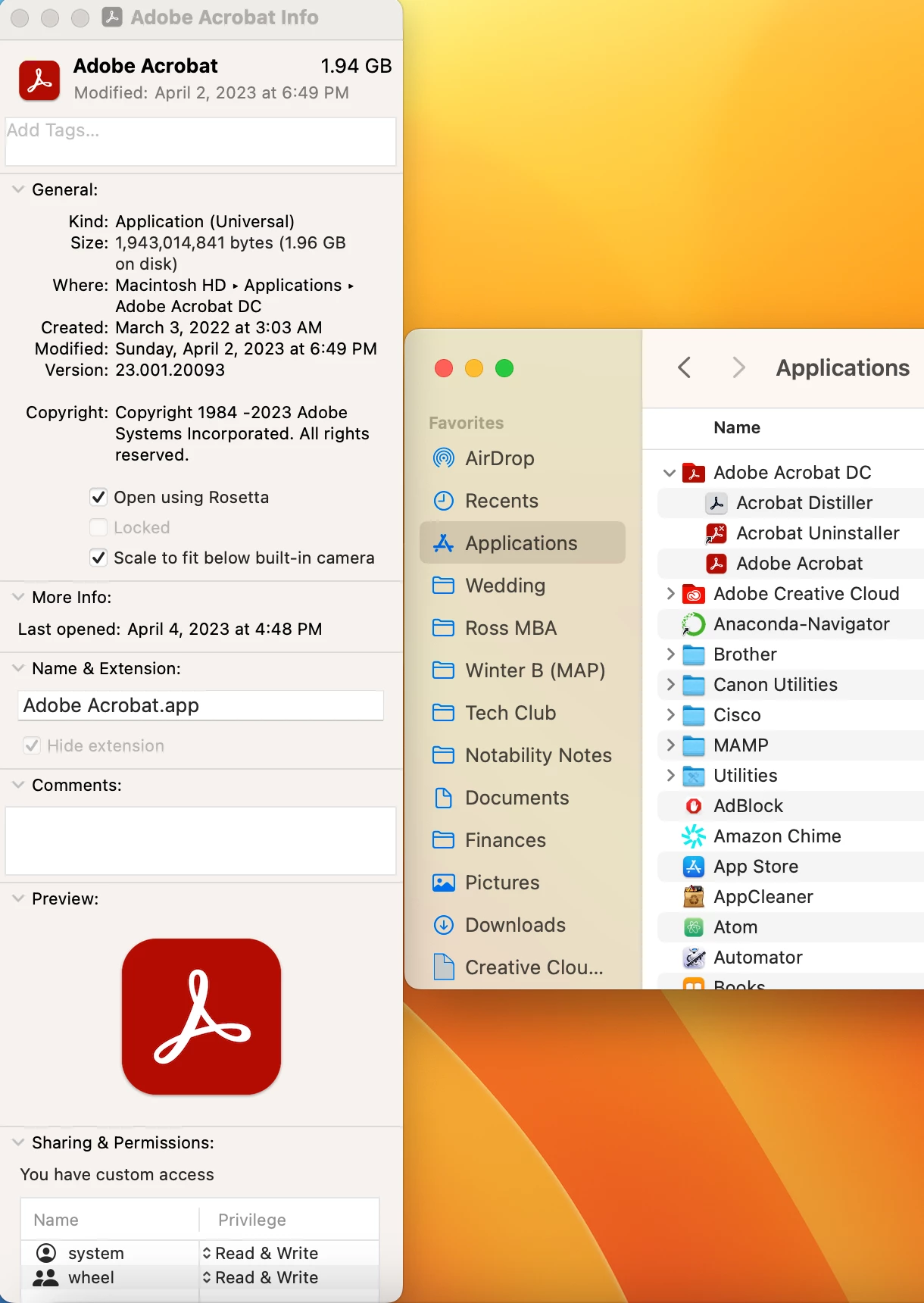Click the Add Tags field
The height and width of the screenshot is (1303, 924).
pyautogui.click(x=201, y=141)
